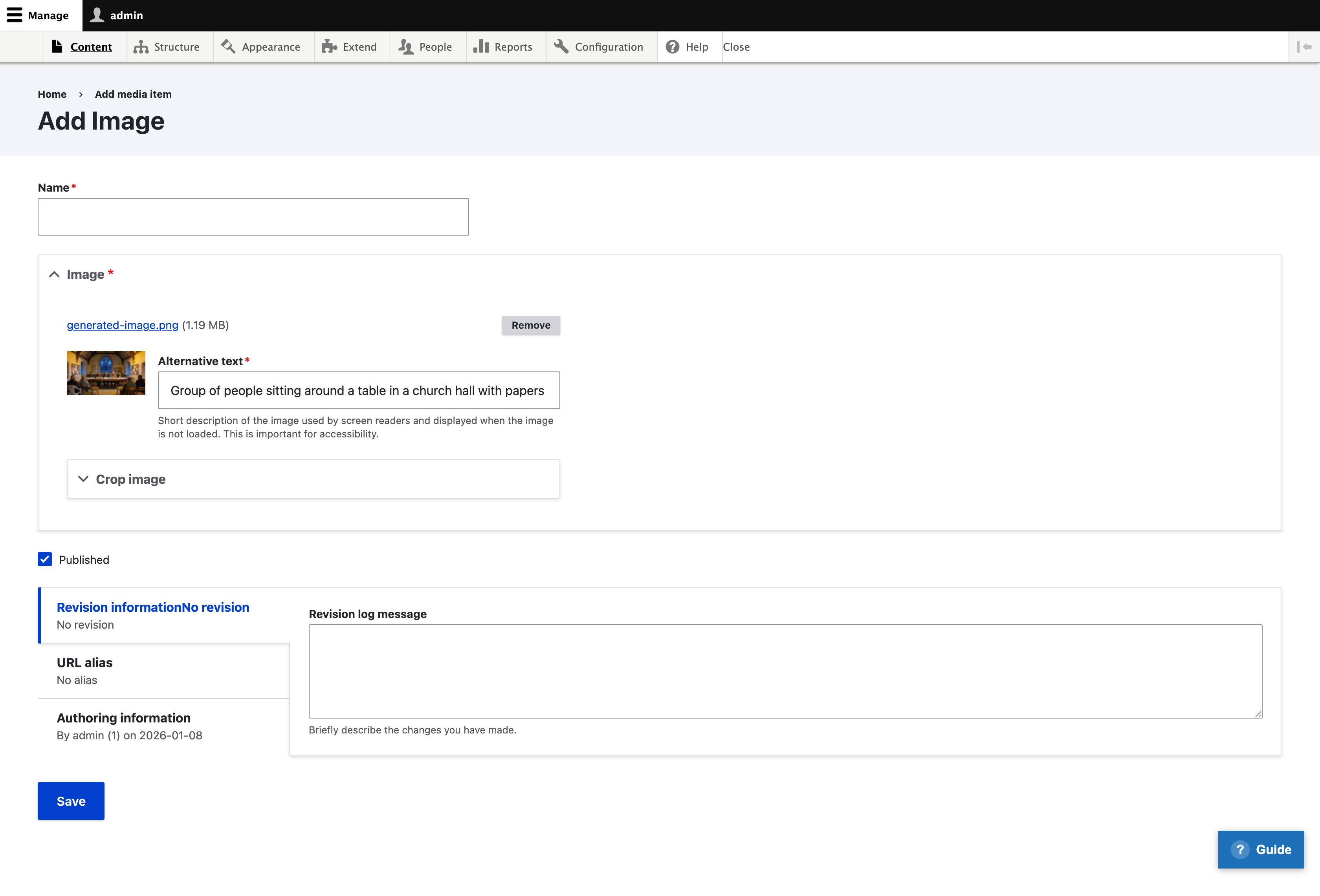Select the Revision information tab
The height and width of the screenshot is (896, 1320).
152,607
